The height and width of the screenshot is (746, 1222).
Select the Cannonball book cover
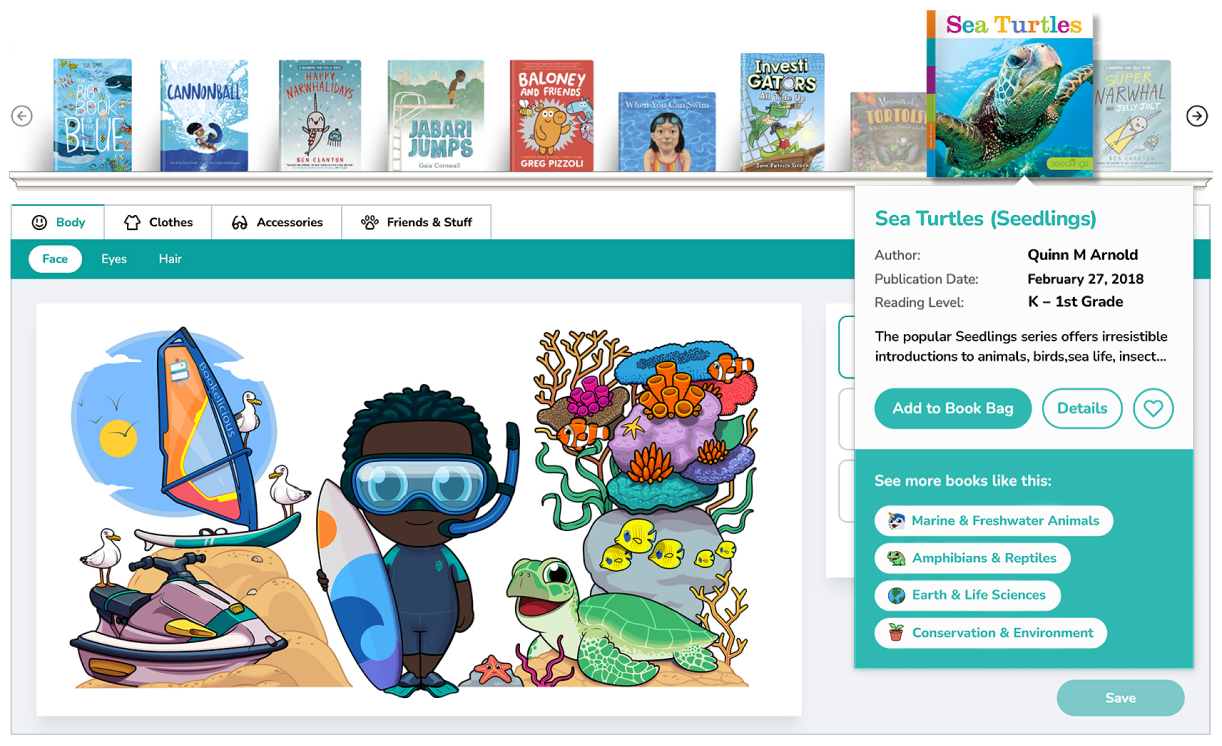click(204, 115)
